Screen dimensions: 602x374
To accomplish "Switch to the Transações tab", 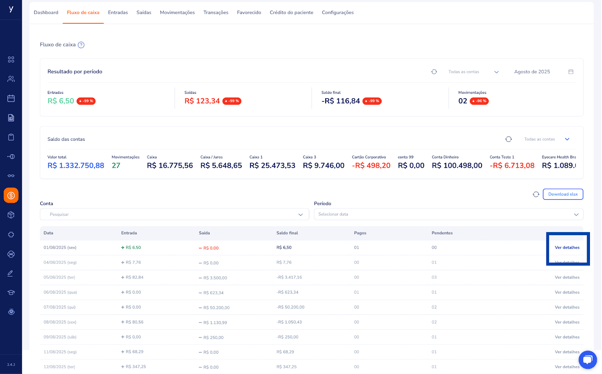I will click(216, 12).
